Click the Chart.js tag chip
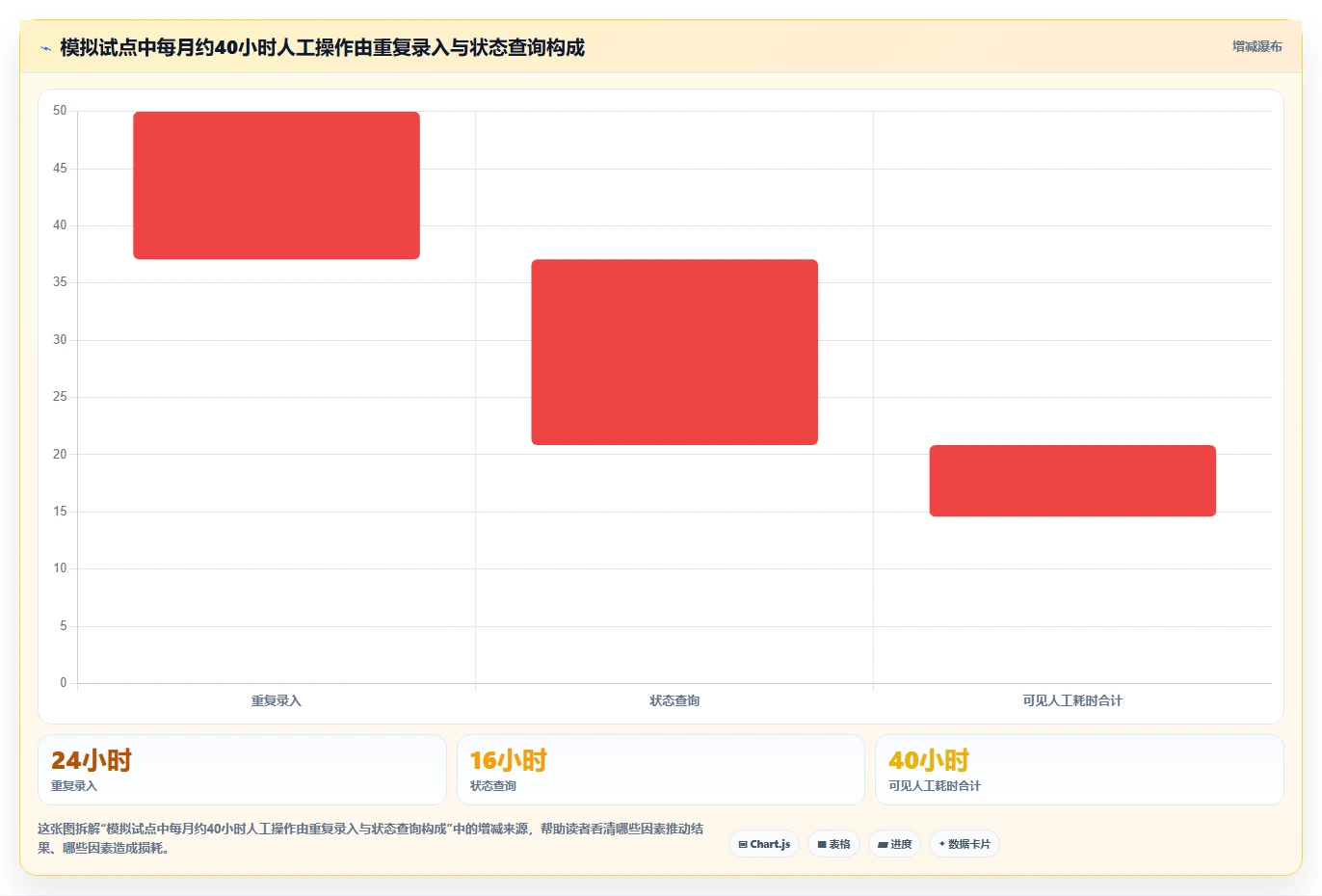The height and width of the screenshot is (896, 1322). 764,844
